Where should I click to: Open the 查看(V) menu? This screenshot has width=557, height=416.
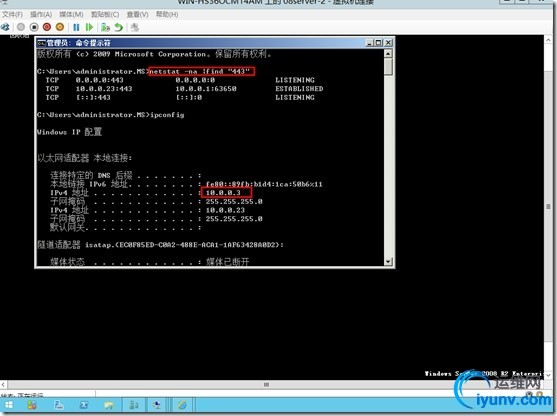coord(137,15)
